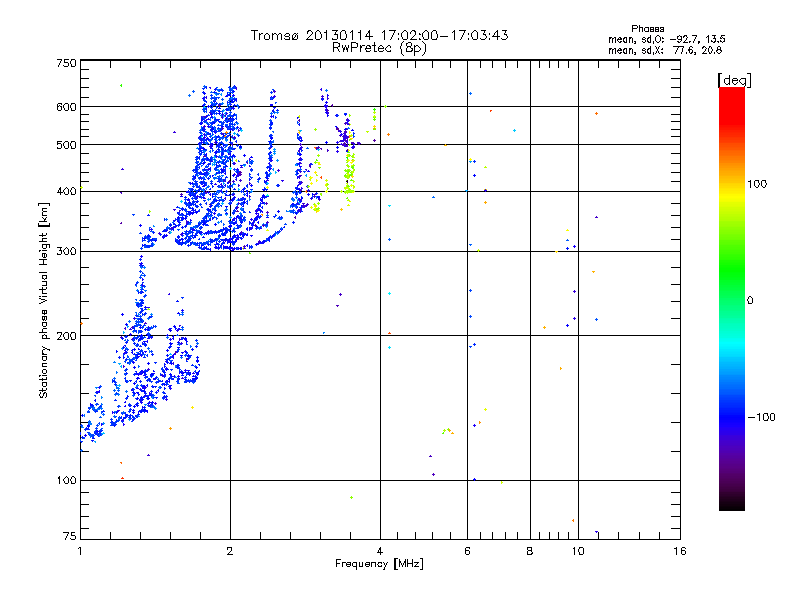Image resolution: width=800 pixels, height=600 pixels.
Task: Click the plot title 'Tromsø 20130114 17:02:00-17:03:43'
Action: click(379, 35)
